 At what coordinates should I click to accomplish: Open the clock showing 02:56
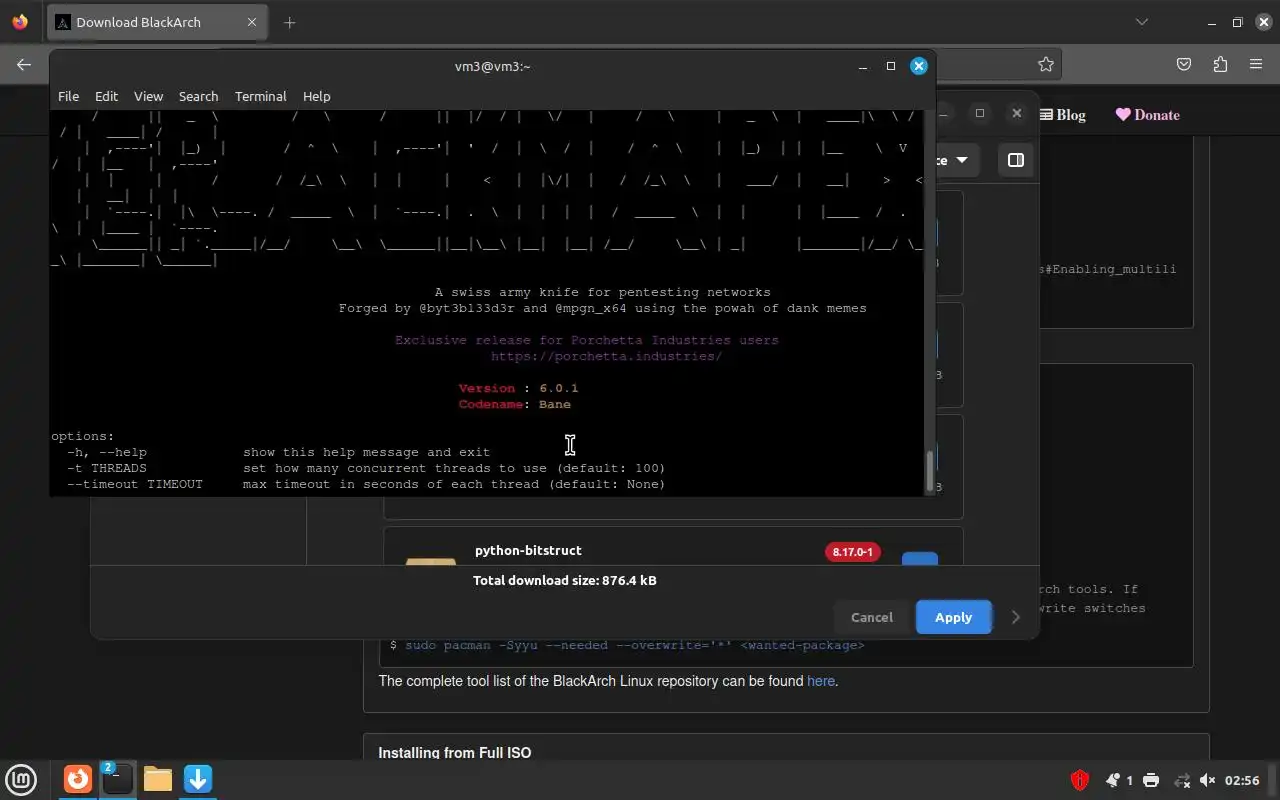tap(1242, 780)
